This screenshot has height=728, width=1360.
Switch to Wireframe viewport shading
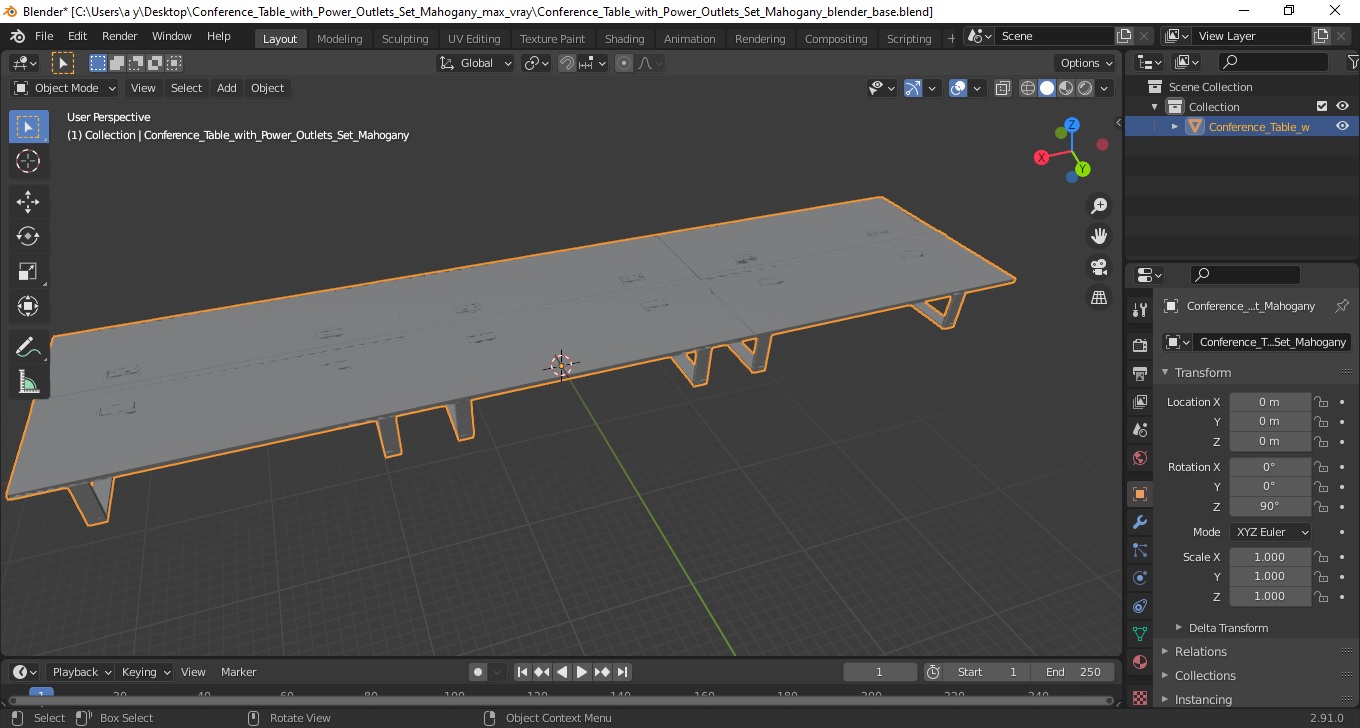pyautogui.click(x=1028, y=88)
